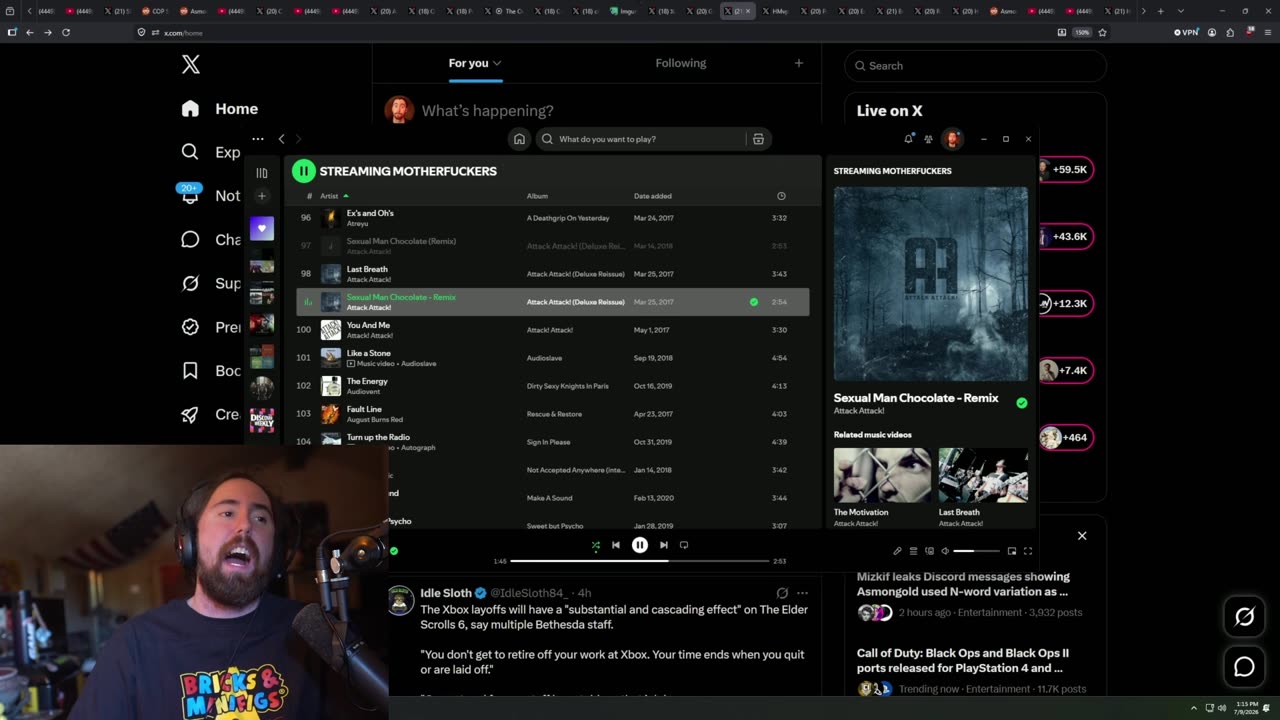Open Spotify miniplayer

[1012, 551]
